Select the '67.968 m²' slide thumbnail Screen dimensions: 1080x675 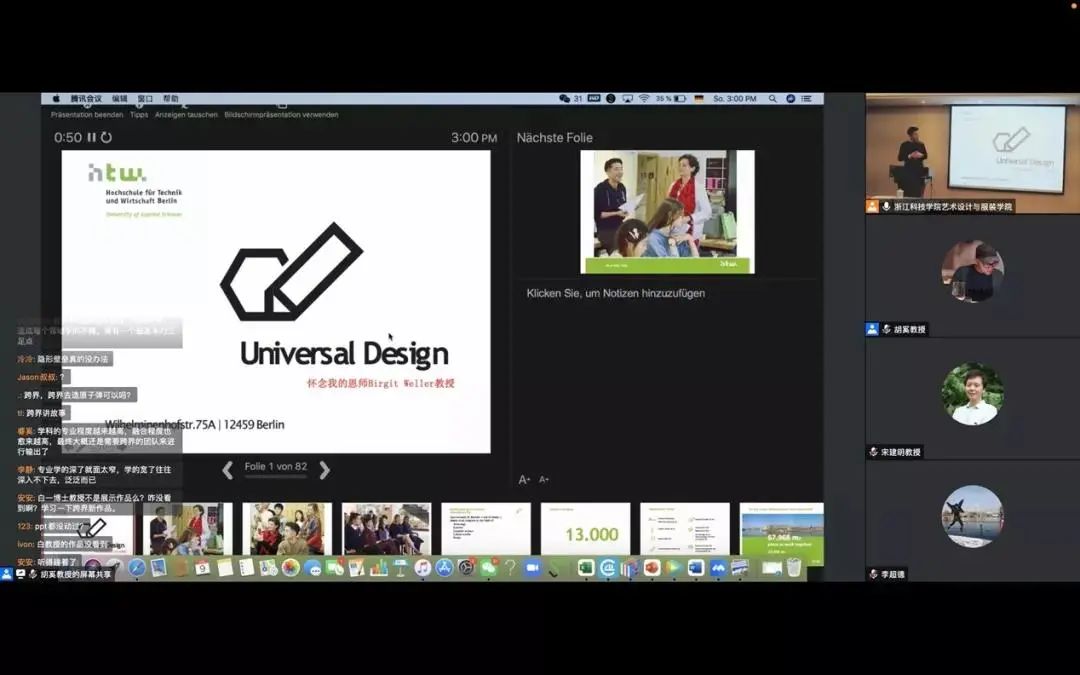[x=781, y=529]
